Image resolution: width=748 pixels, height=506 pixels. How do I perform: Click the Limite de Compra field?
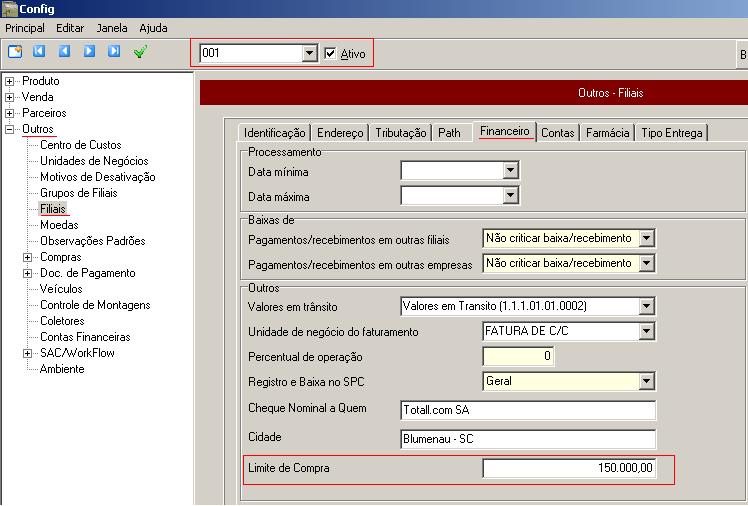point(569,468)
